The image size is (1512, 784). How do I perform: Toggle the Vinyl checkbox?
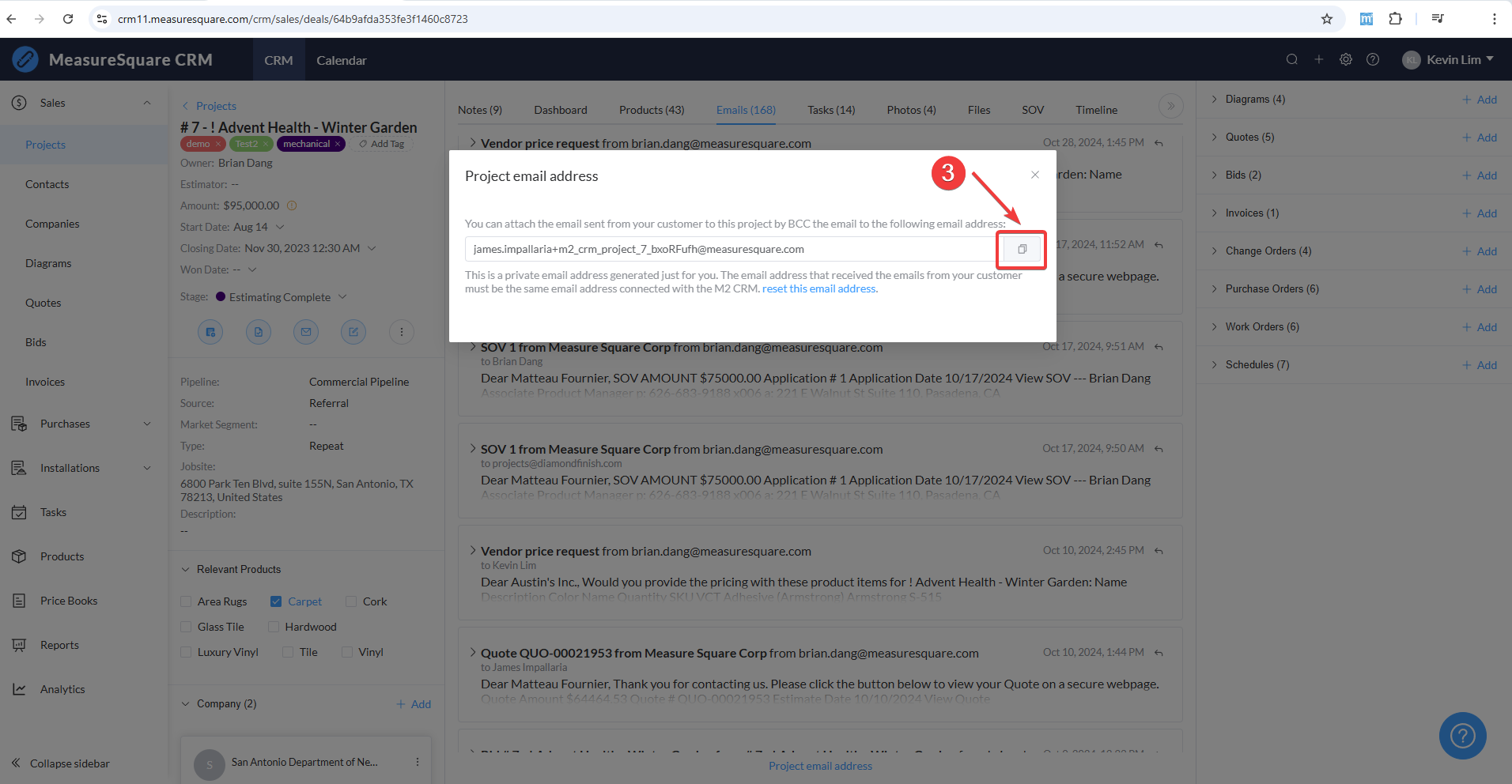347,652
